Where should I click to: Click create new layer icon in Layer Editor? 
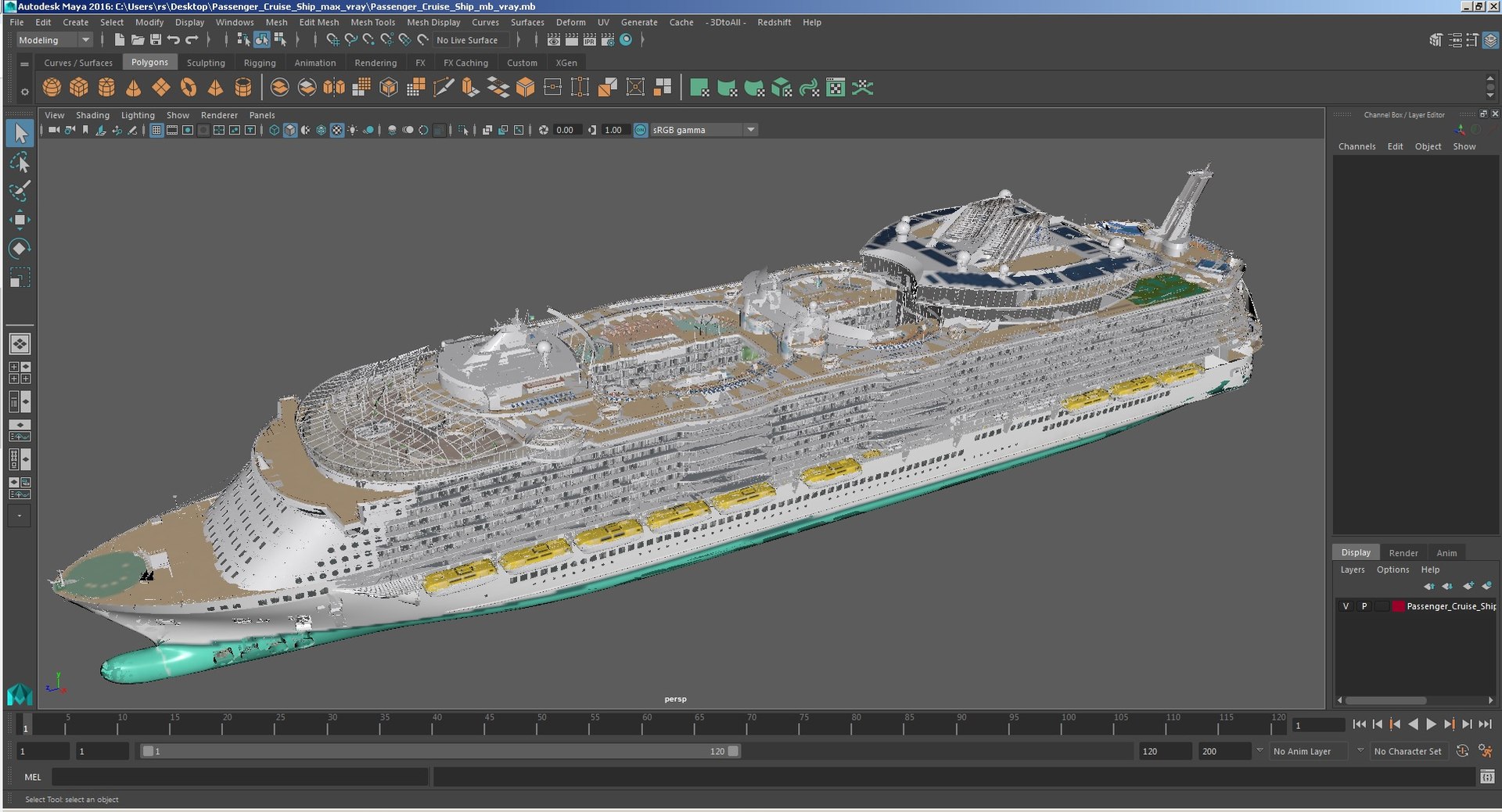1468,586
